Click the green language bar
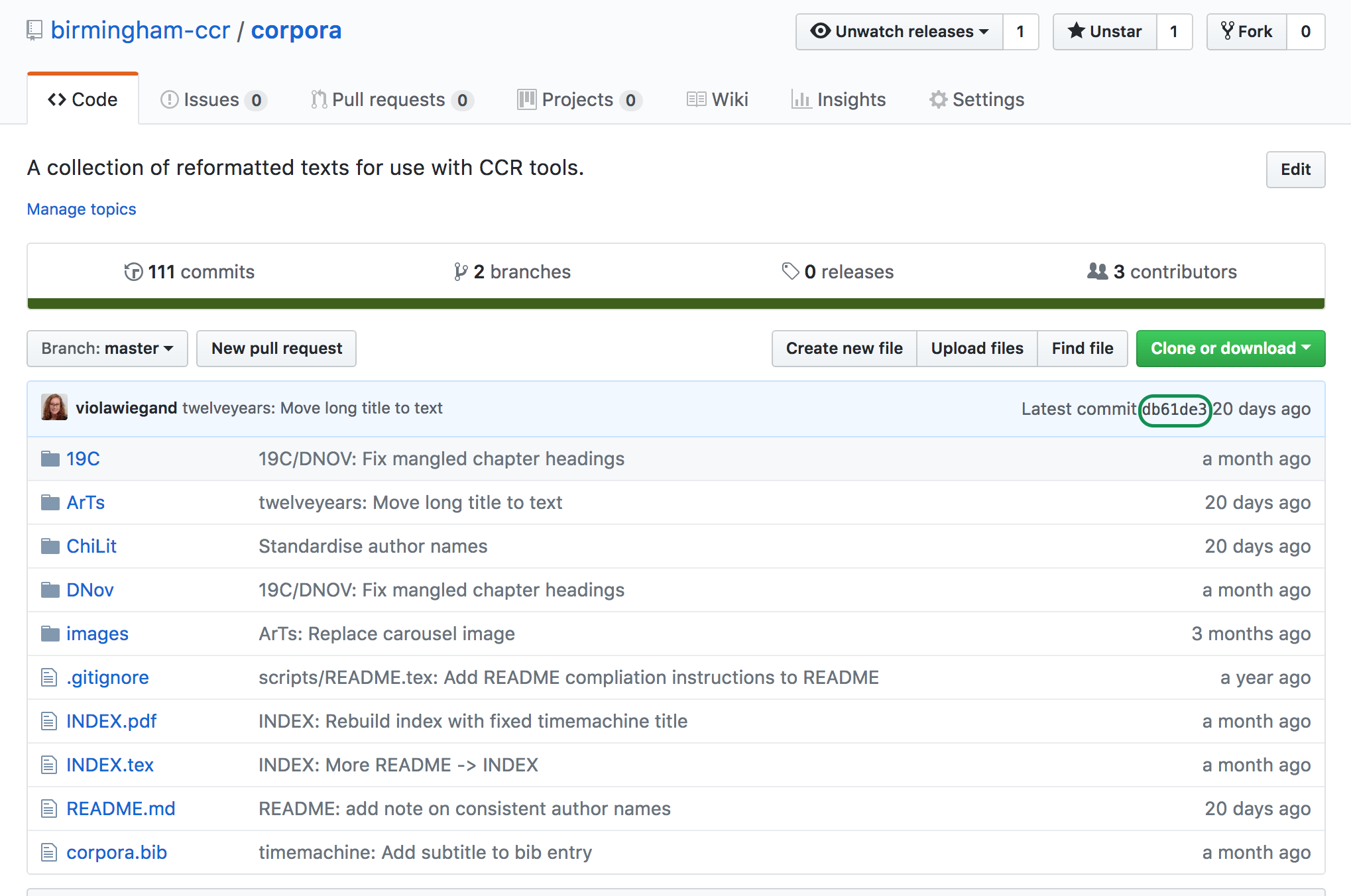Screen dimensions: 1351x896 point(676,304)
